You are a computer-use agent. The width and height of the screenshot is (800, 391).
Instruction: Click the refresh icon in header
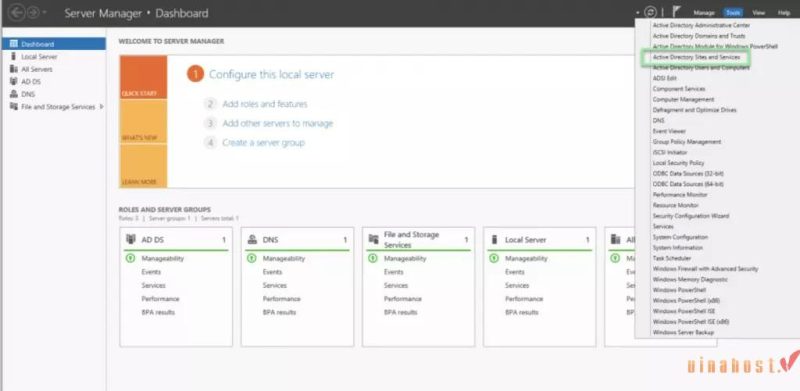tap(650, 12)
